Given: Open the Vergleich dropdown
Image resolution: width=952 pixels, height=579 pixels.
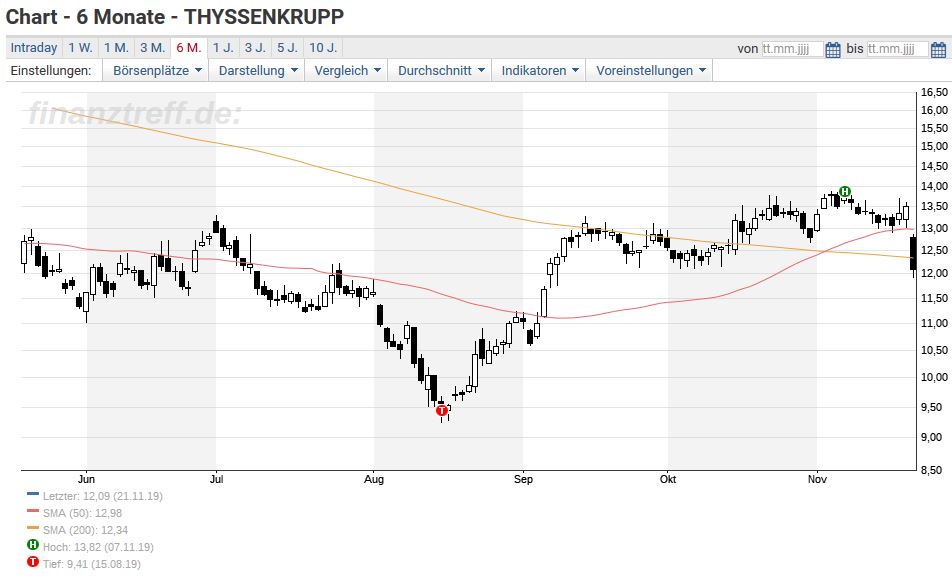Looking at the screenshot, I should [347, 70].
